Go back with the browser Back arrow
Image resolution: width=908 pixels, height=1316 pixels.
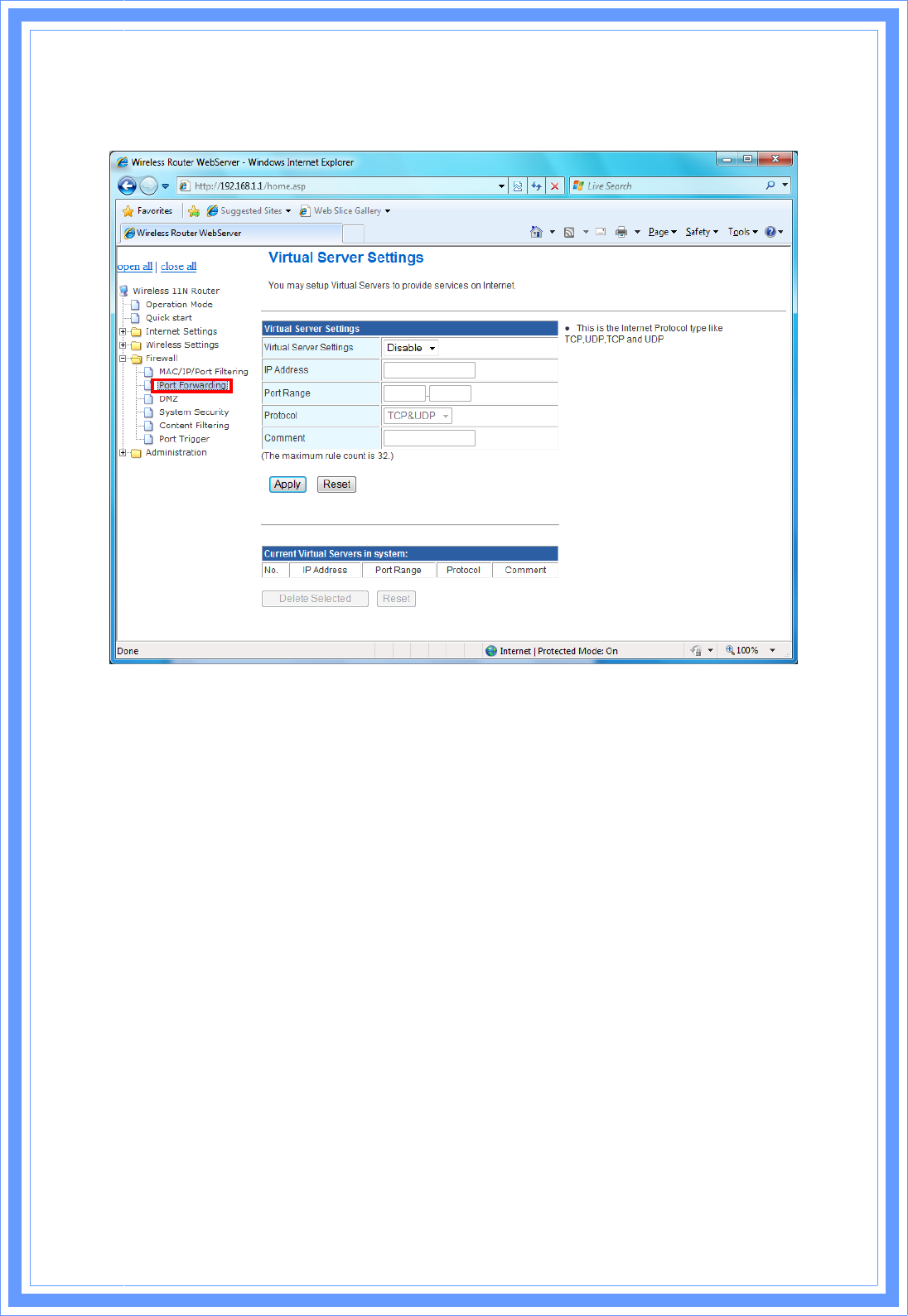[127, 186]
